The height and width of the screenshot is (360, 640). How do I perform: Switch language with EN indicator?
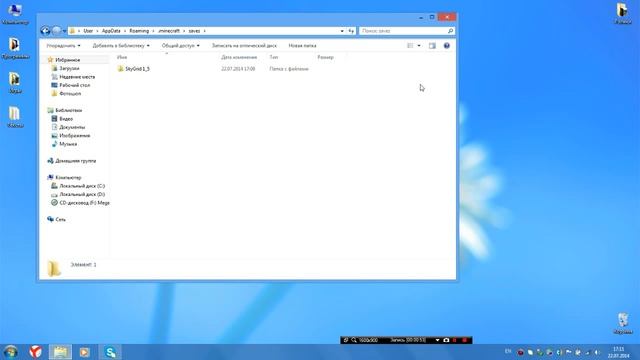click(508, 351)
